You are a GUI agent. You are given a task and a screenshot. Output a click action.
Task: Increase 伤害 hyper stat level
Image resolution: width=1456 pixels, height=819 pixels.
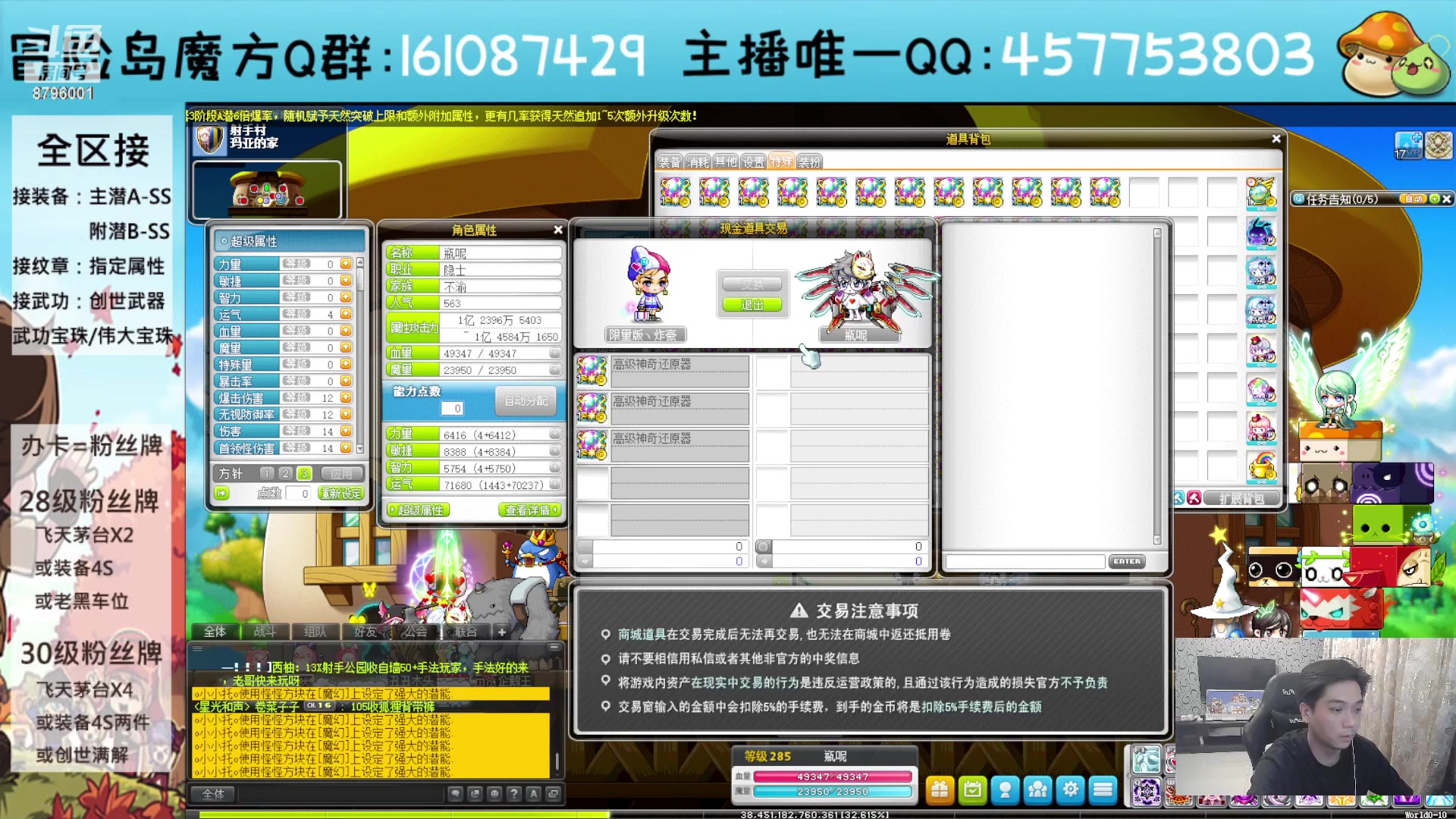[346, 431]
